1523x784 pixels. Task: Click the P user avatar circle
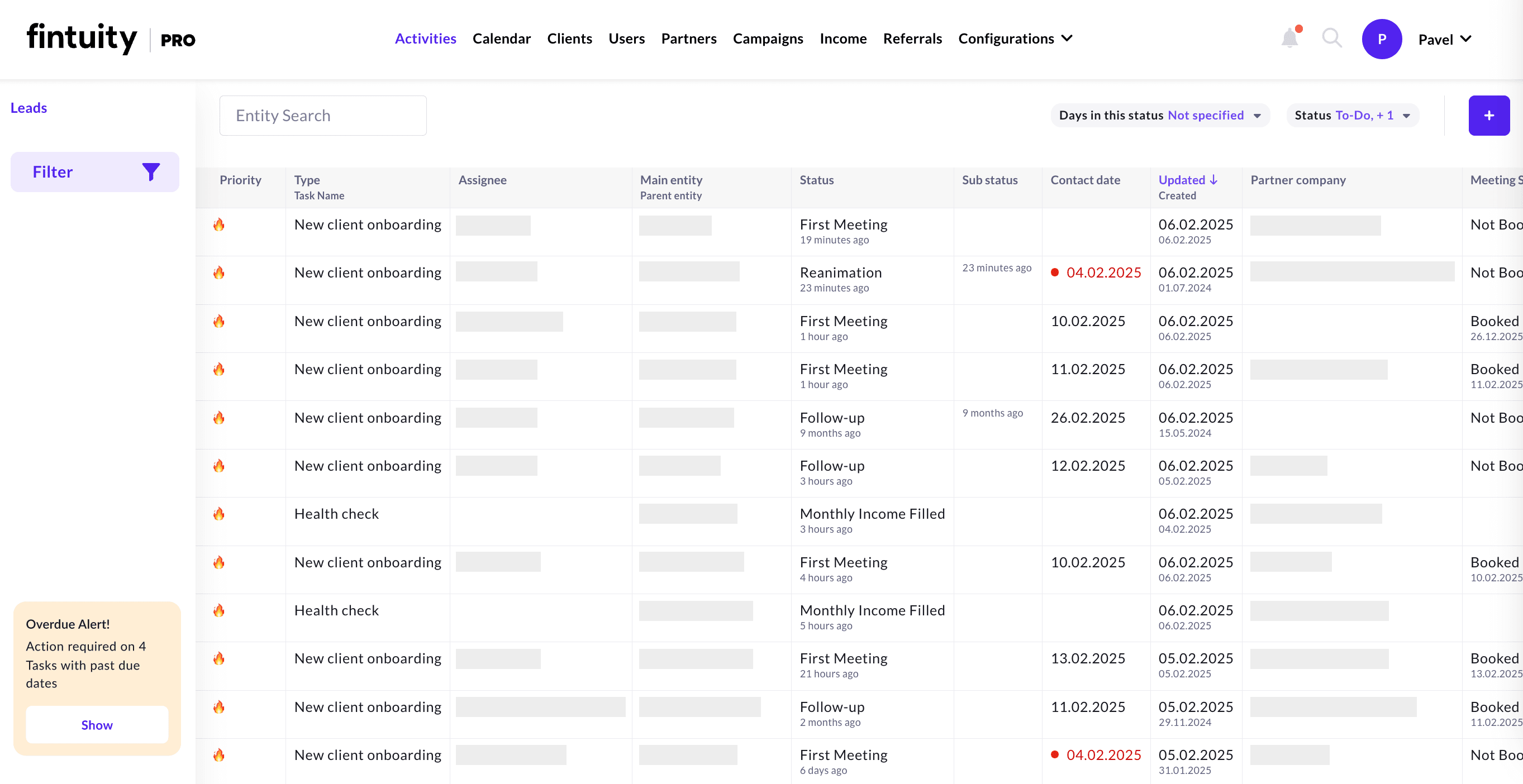pos(1381,39)
